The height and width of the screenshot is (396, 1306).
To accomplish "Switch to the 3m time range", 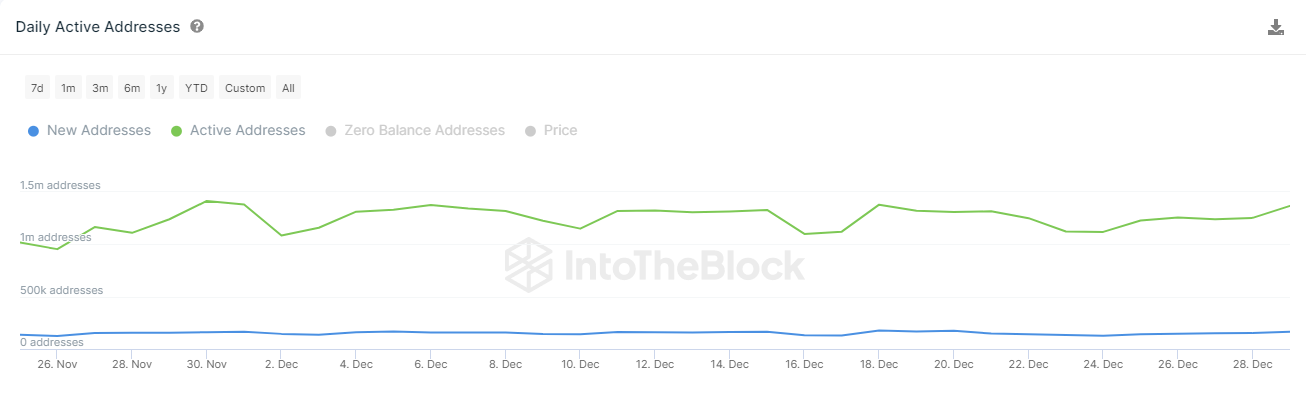I will pos(100,88).
